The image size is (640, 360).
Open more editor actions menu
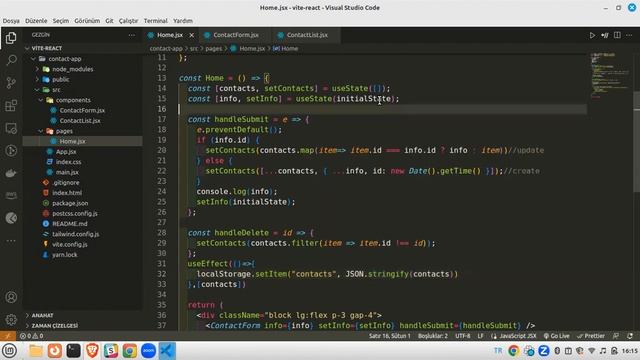(629, 36)
